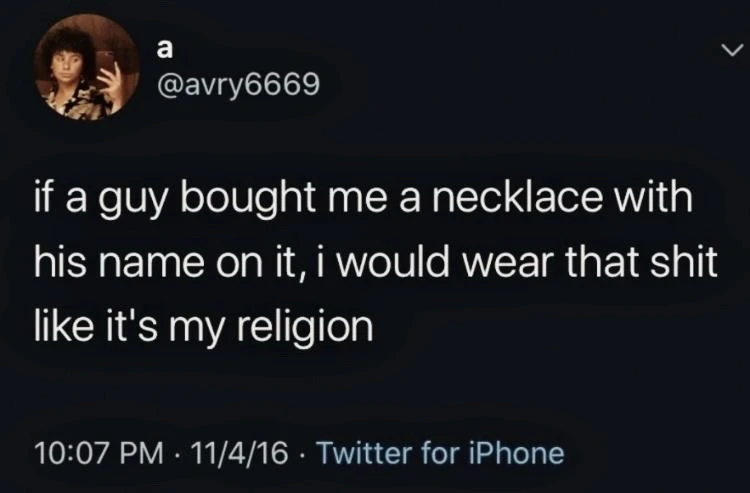Viewport: 750px width, 493px height.
Task: Open the profile via display name "a"
Action: coord(165,48)
